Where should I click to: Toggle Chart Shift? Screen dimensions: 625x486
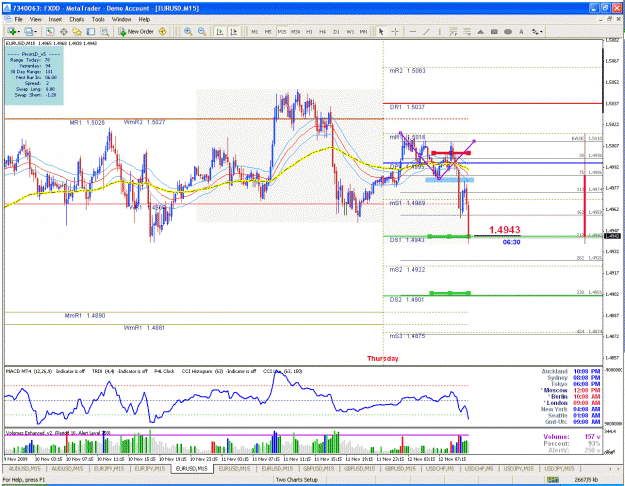pyautogui.click(x=234, y=31)
